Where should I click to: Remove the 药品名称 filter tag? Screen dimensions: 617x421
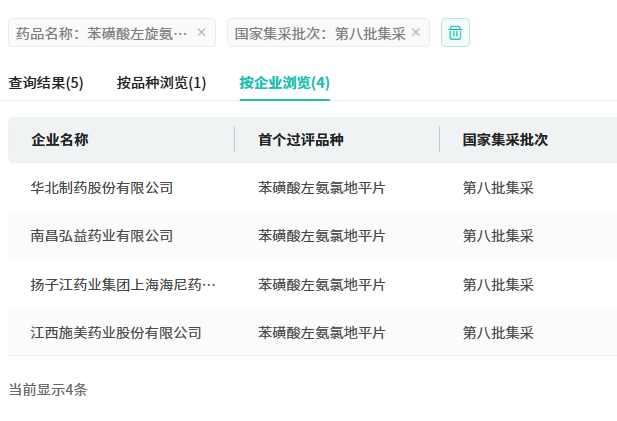pyautogui.click(x=201, y=32)
